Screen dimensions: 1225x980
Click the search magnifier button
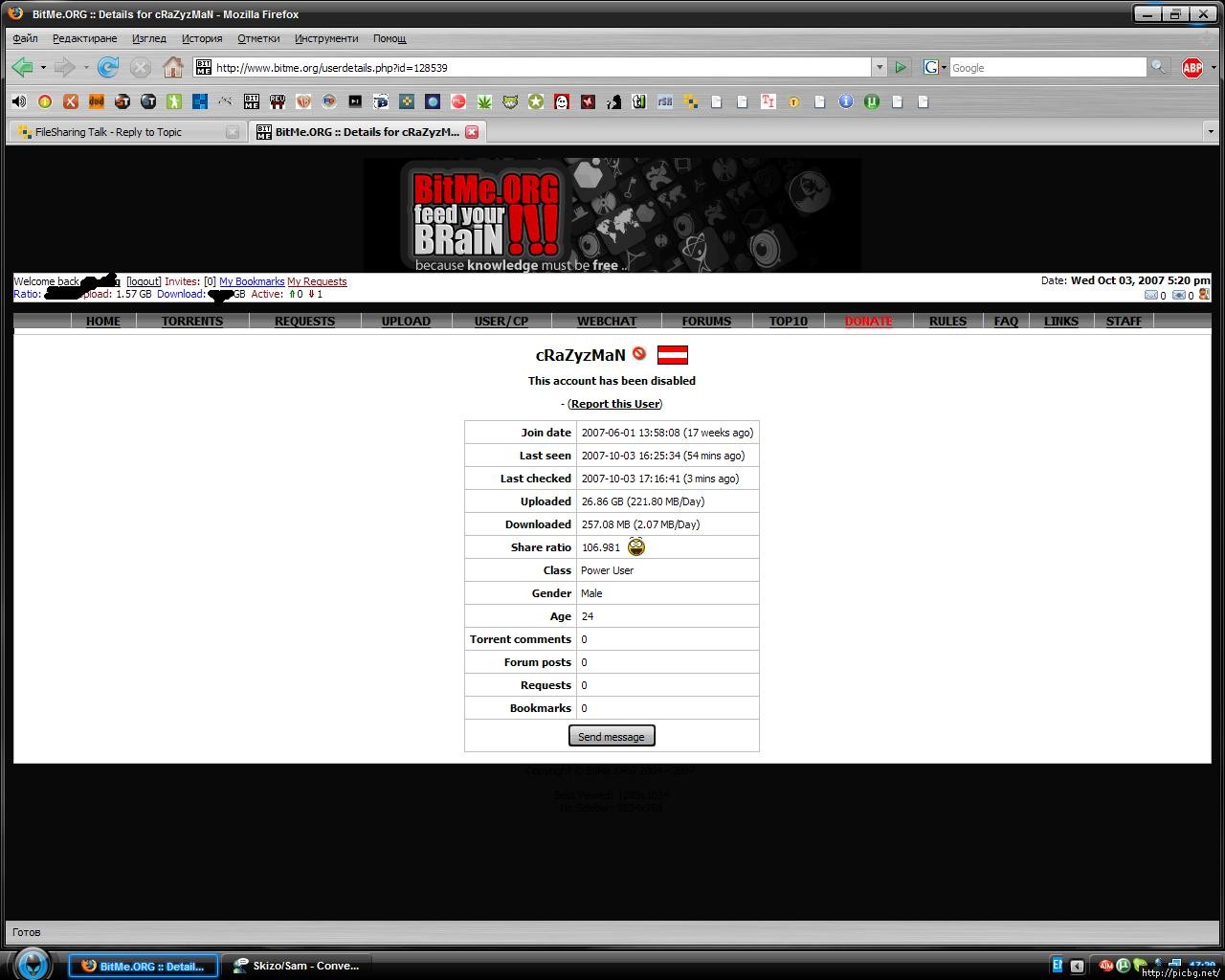[x=1158, y=67]
